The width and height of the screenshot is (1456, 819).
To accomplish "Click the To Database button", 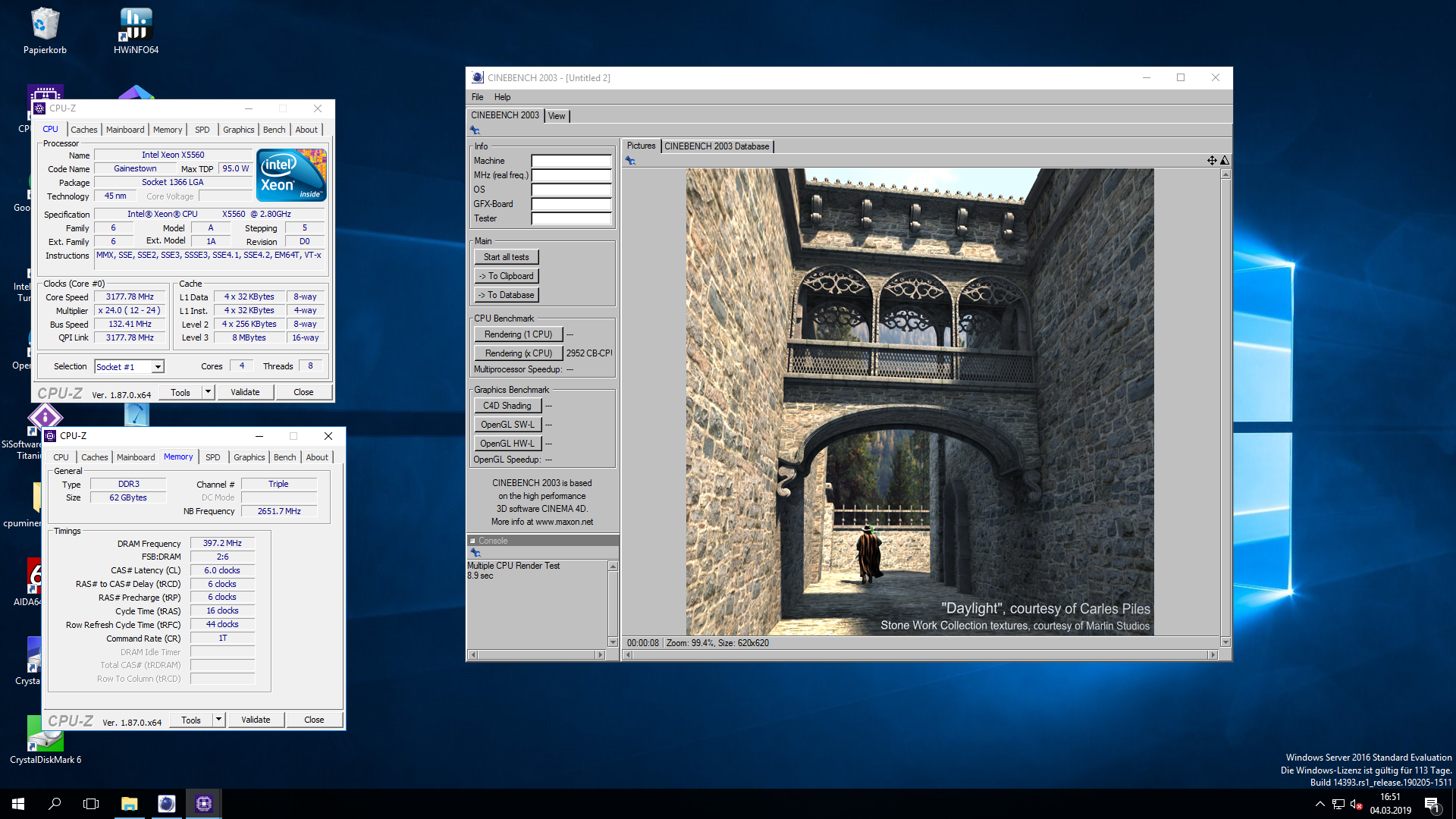I will 507,295.
